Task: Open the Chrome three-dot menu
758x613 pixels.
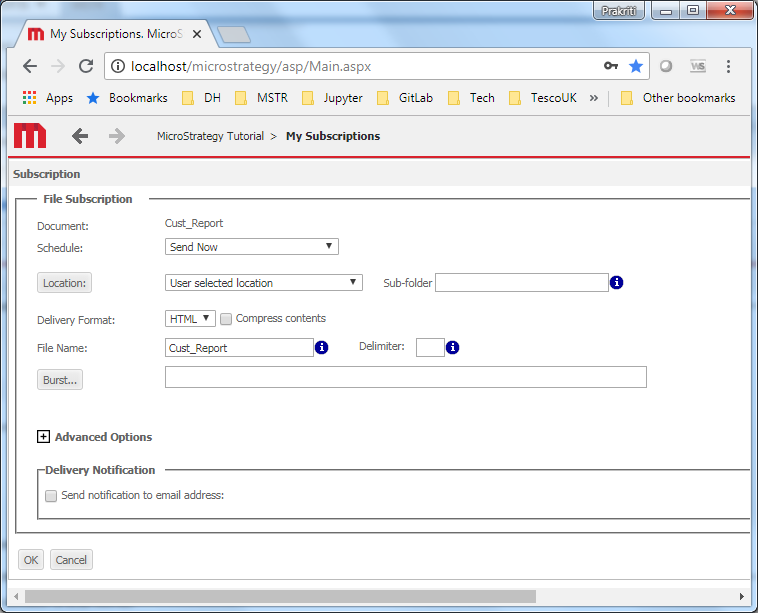Action: click(x=728, y=66)
